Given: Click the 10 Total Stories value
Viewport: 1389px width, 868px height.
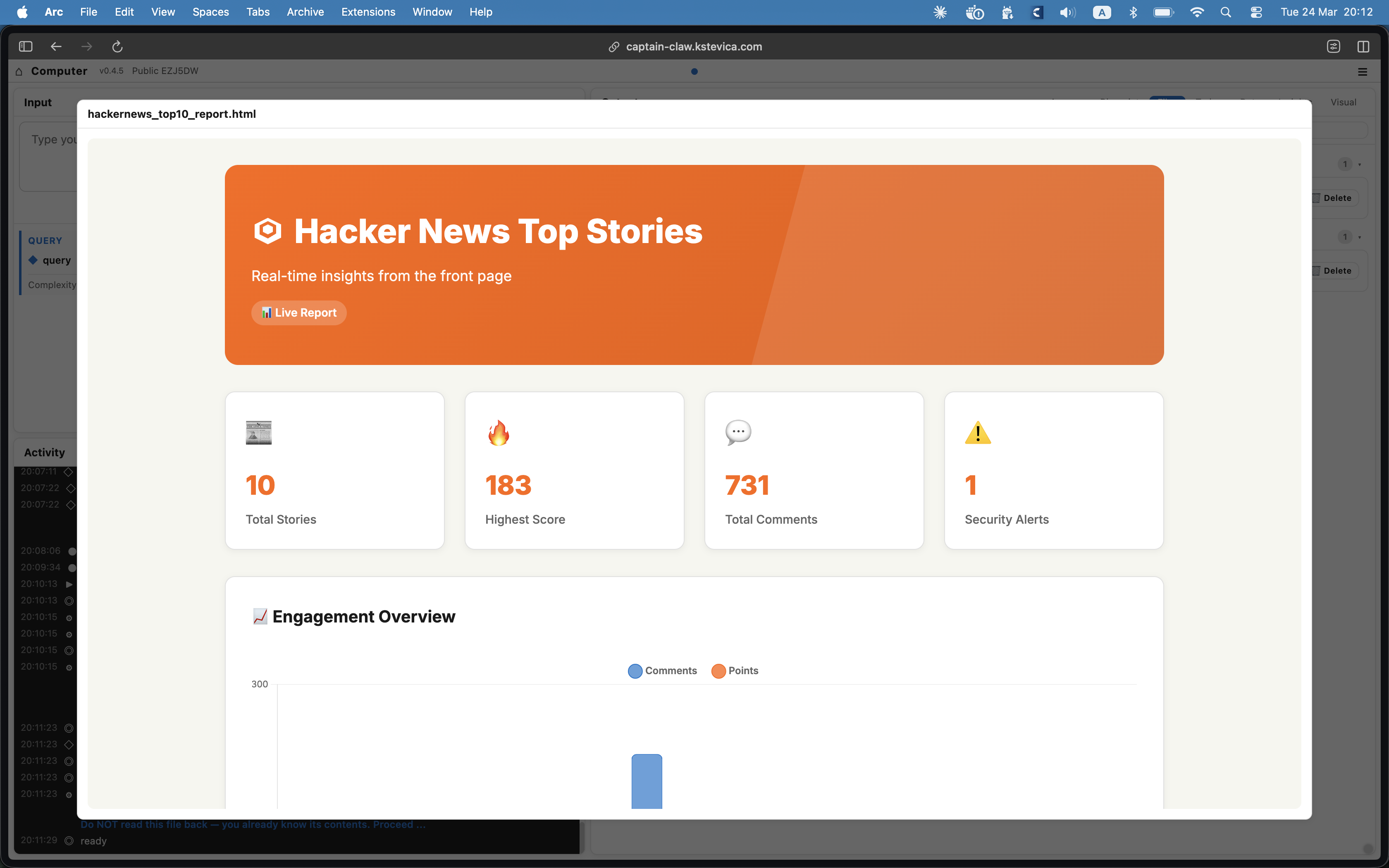Looking at the screenshot, I should tap(260, 485).
